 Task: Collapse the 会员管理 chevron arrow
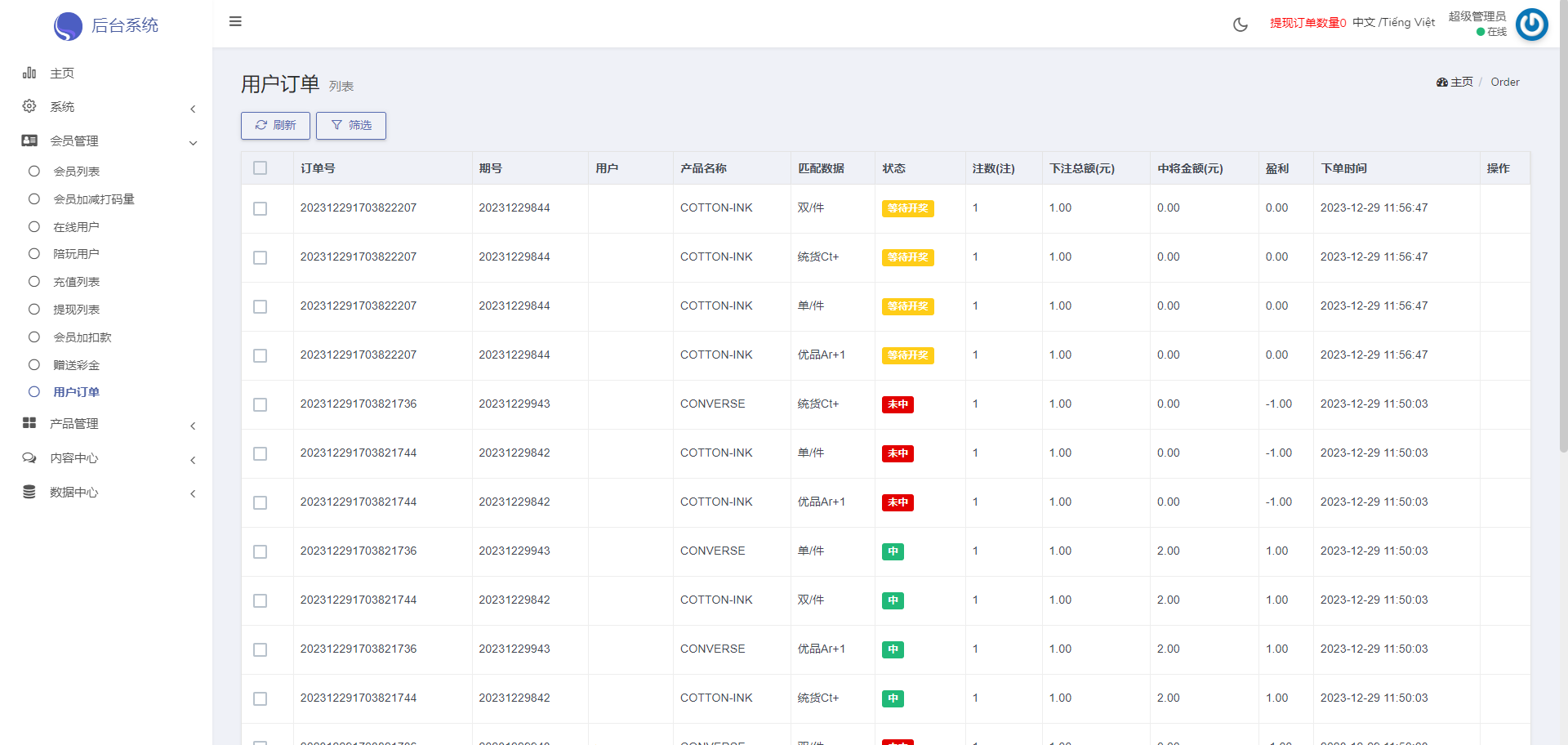click(x=193, y=143)
